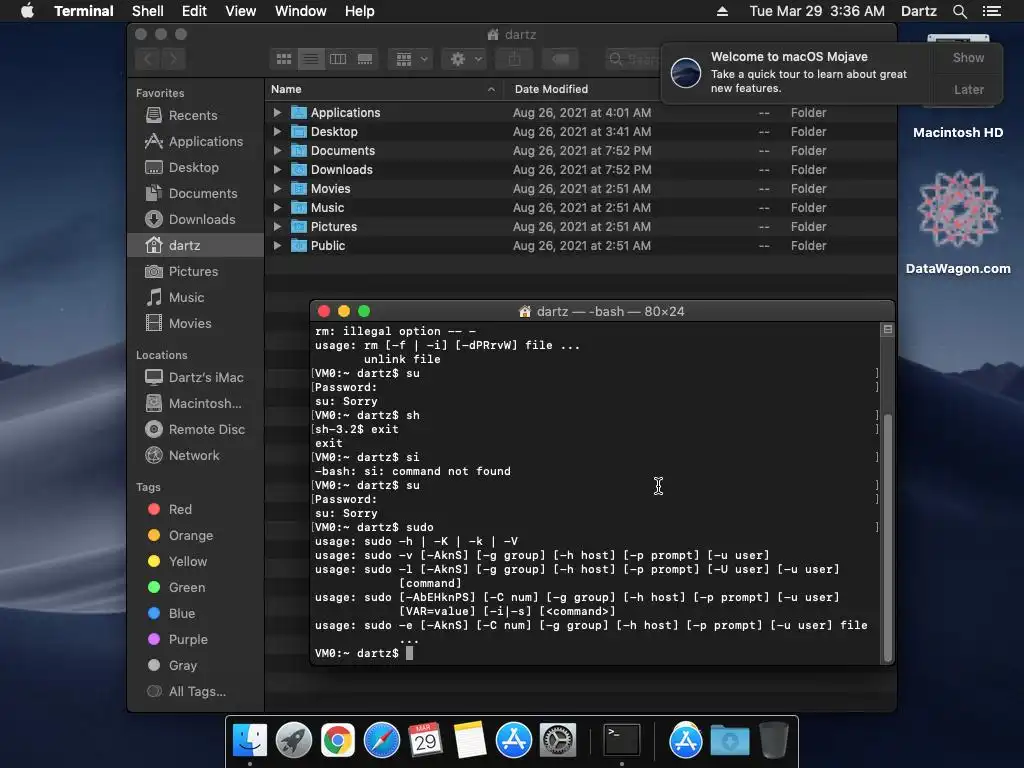Open Window menu
This screenshot has height=768, width=1024.
point(300,11)
